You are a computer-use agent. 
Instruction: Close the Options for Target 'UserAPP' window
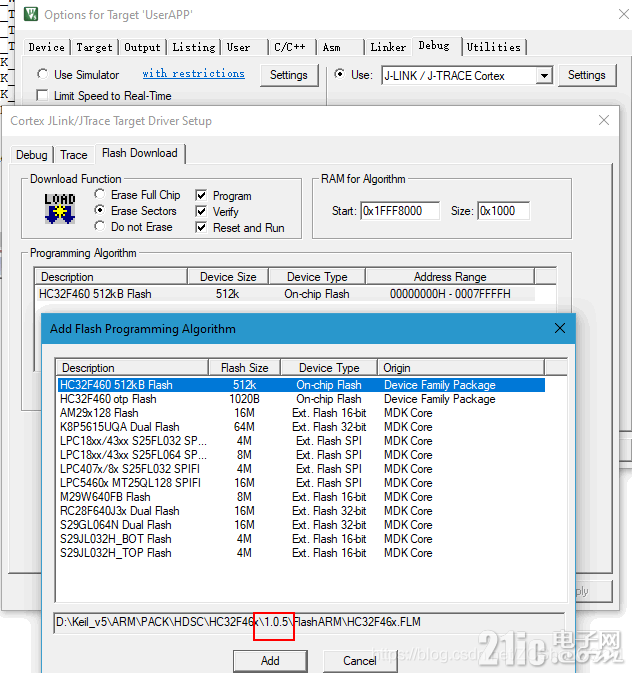[624, 14]
